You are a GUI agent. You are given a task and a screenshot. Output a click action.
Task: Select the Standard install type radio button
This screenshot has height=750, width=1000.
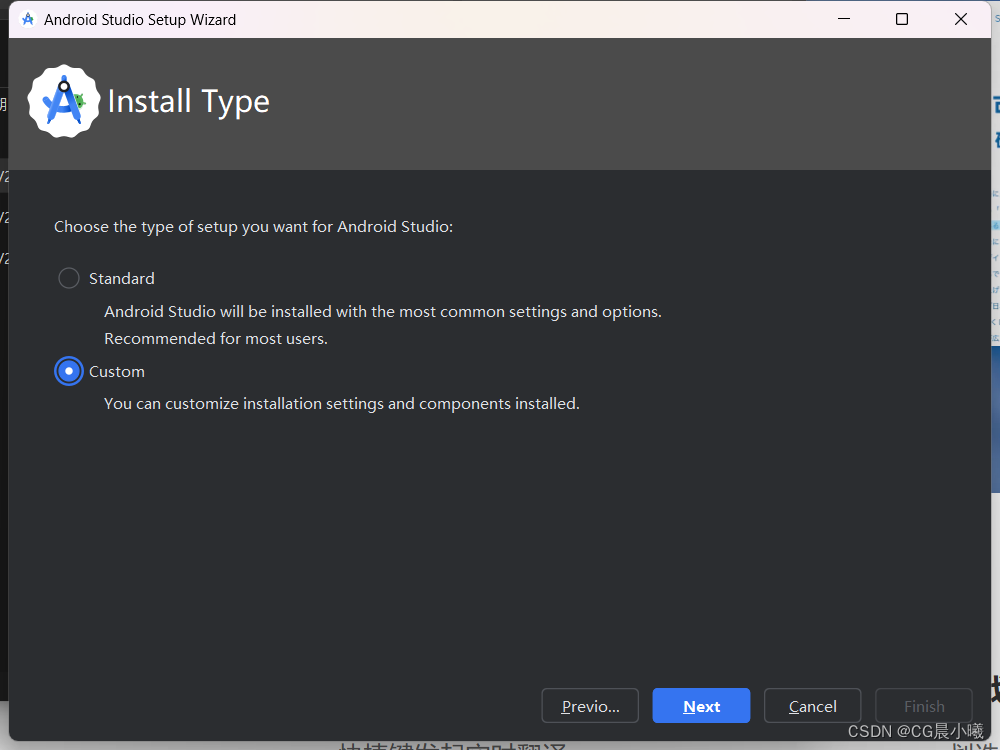(69, 278)
